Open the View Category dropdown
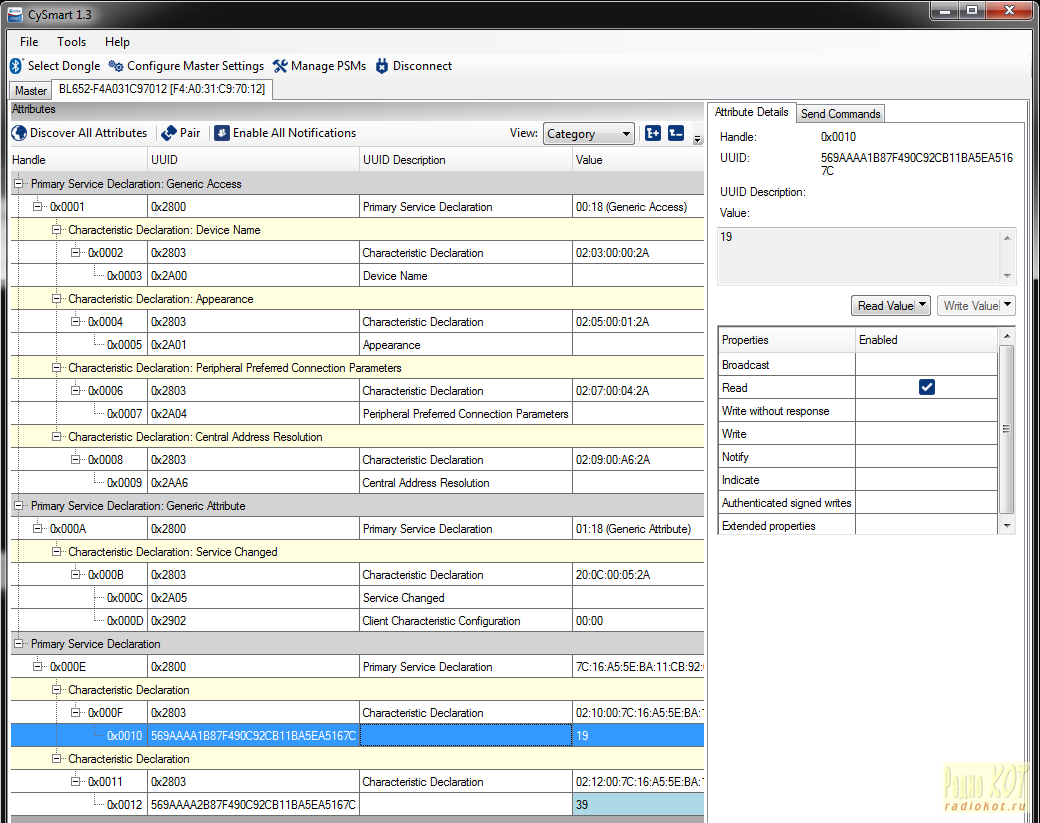This screenshot has width=1040, height=823. pos(588,133)
